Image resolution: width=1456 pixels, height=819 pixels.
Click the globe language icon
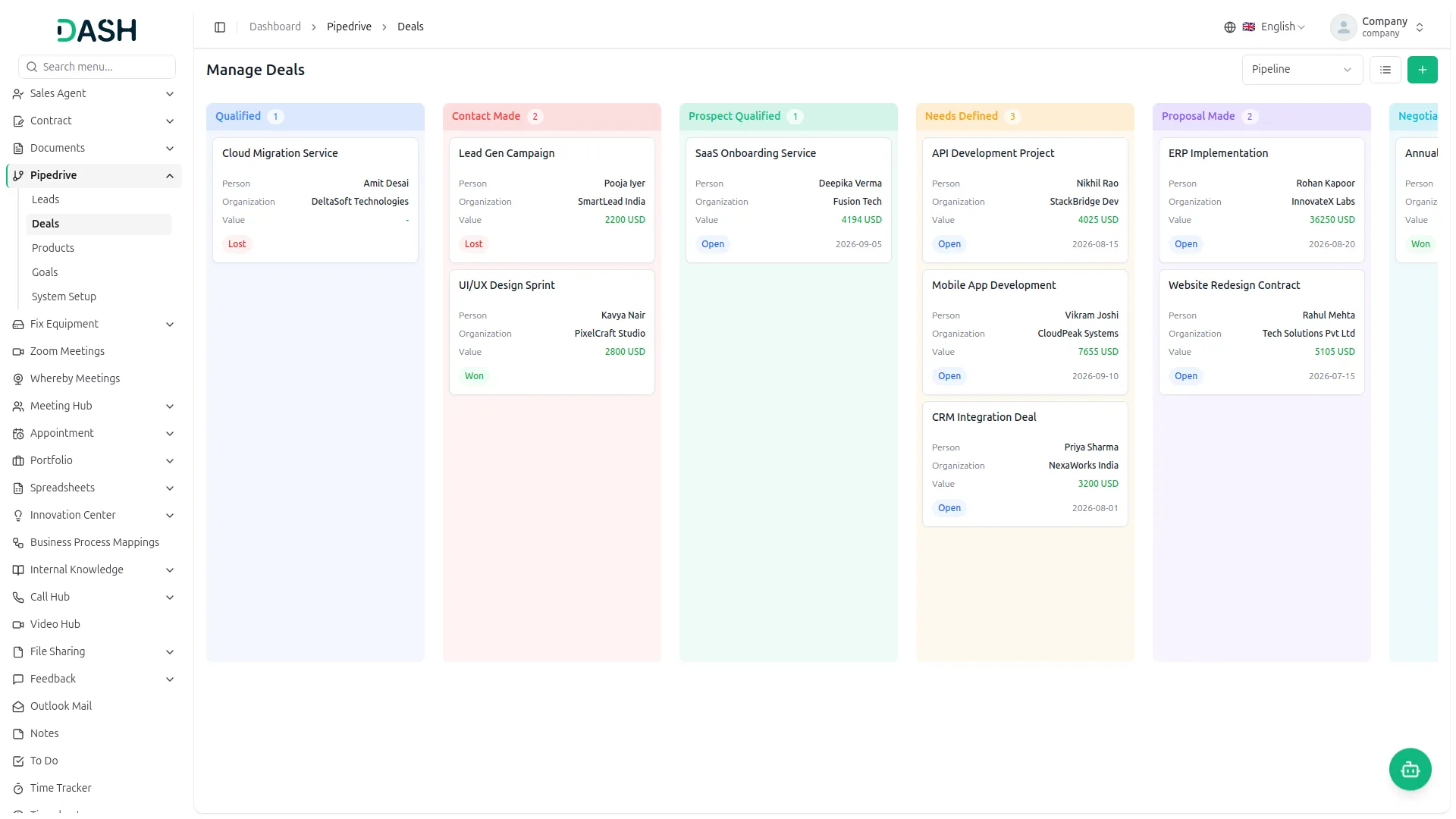coord(1229,27)
